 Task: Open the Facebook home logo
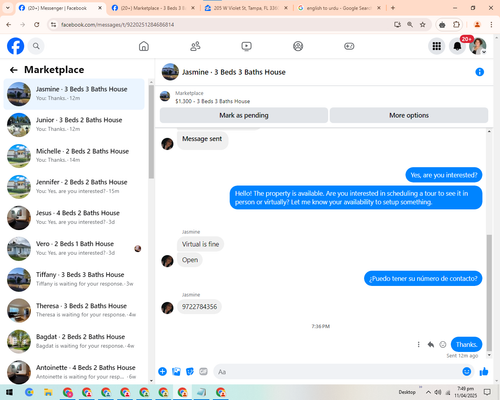16,46
